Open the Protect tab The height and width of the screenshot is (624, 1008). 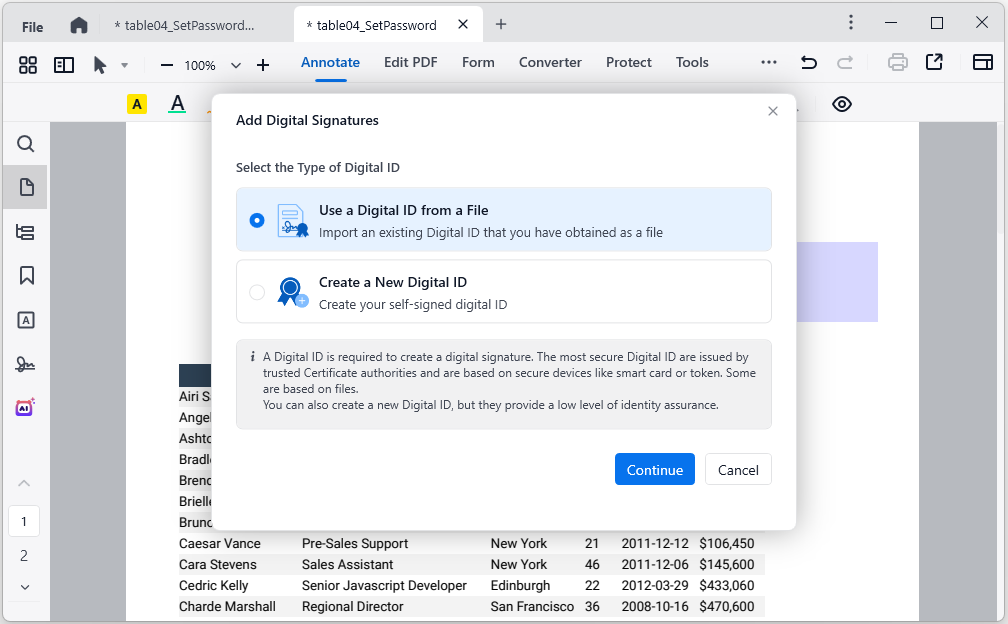pos(628,62)
